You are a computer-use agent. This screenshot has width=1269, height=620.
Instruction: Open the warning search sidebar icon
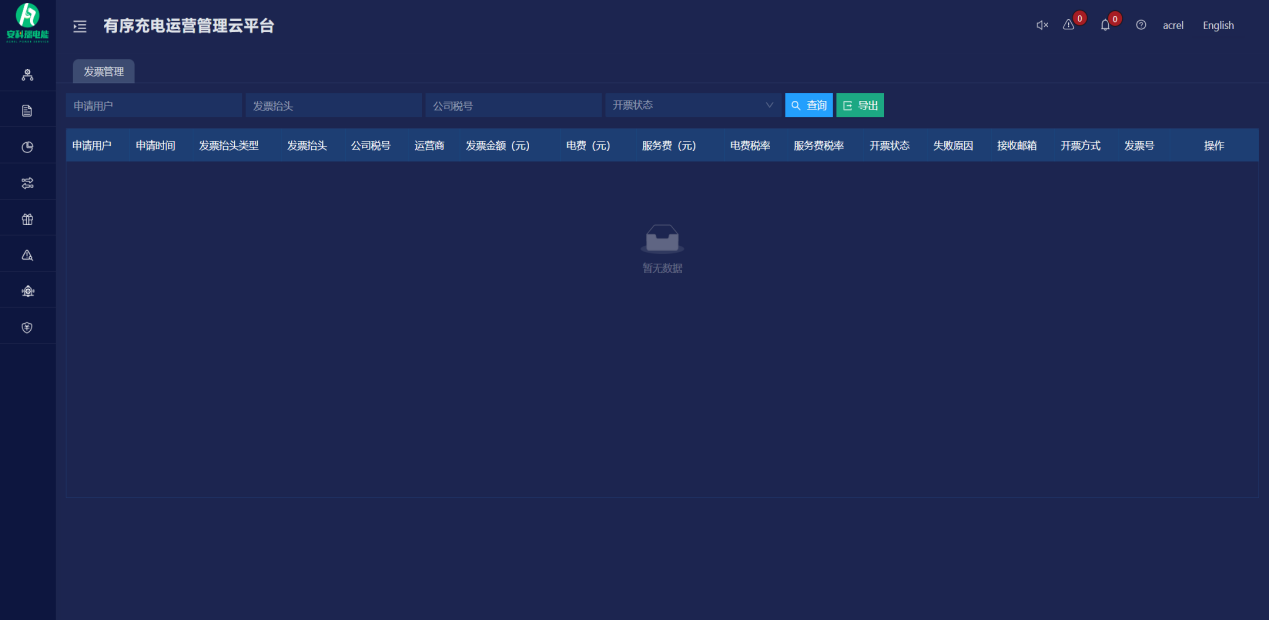[x=27, y=255]
